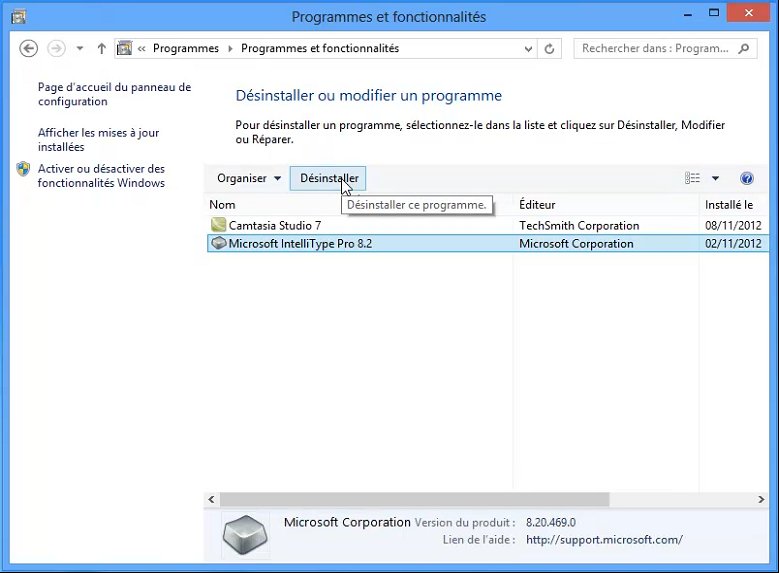Minimize the Programmes et fonctionnalités window
Screen dimensions: 779x573
click(688, 15)
